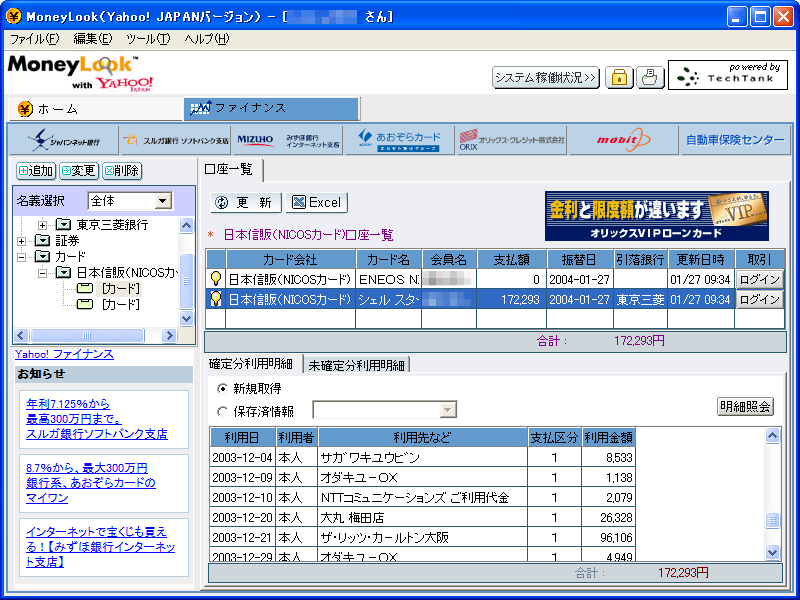The width and height of the screenshot is (800, 600).
Task: Select the ザ・リッツ・カールトン大阪 transaction row
Action: [x=422, y=537]
